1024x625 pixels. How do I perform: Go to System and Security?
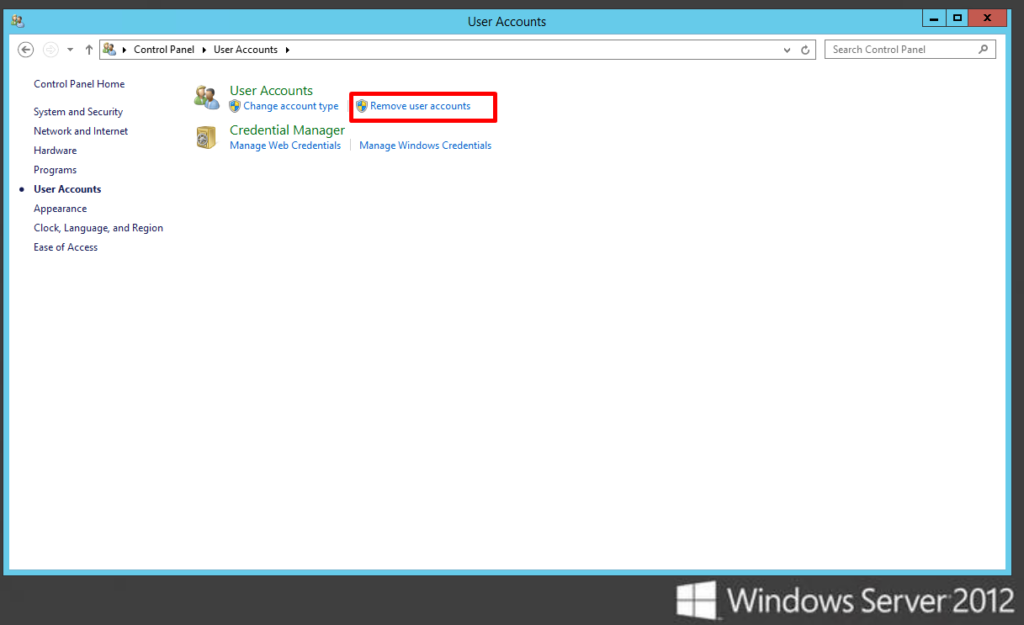point(78,112)
